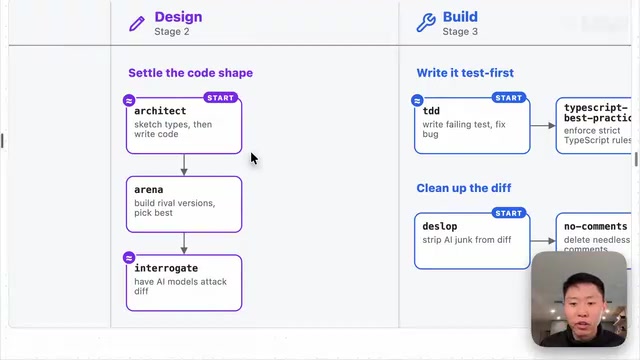Click the 'Settle the code shape' heading

pos(191,73)
